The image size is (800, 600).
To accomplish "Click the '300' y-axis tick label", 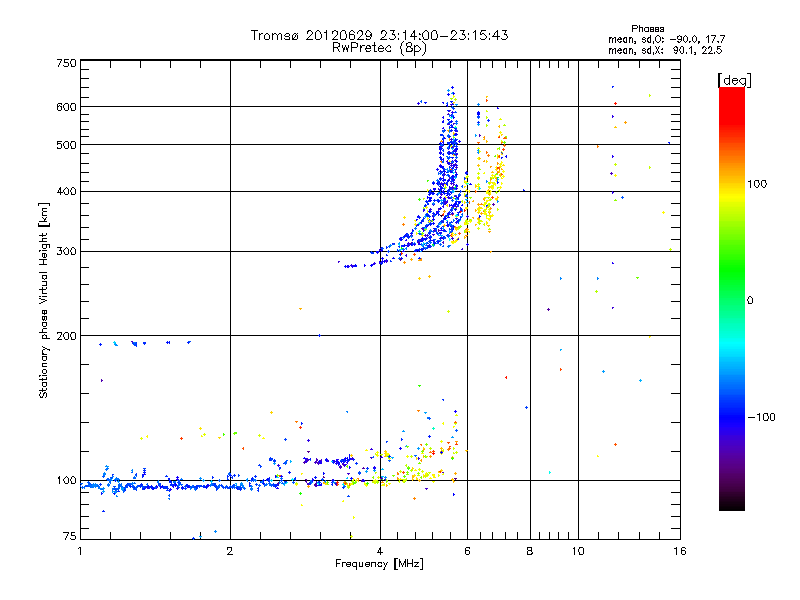I will click(x=66, y=252).
